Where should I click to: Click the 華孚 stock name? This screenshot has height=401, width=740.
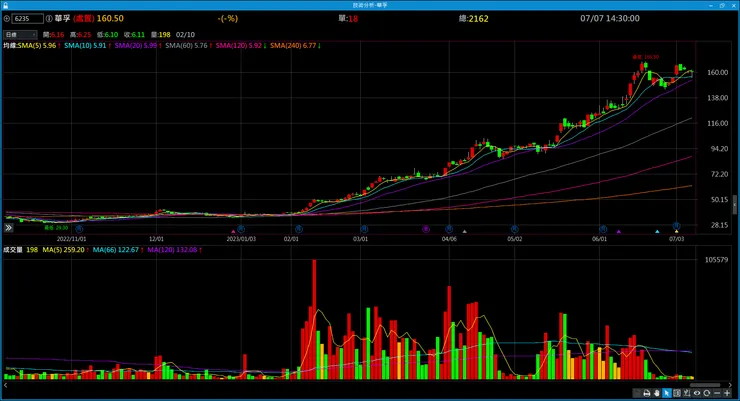click(x=62, y=19)
